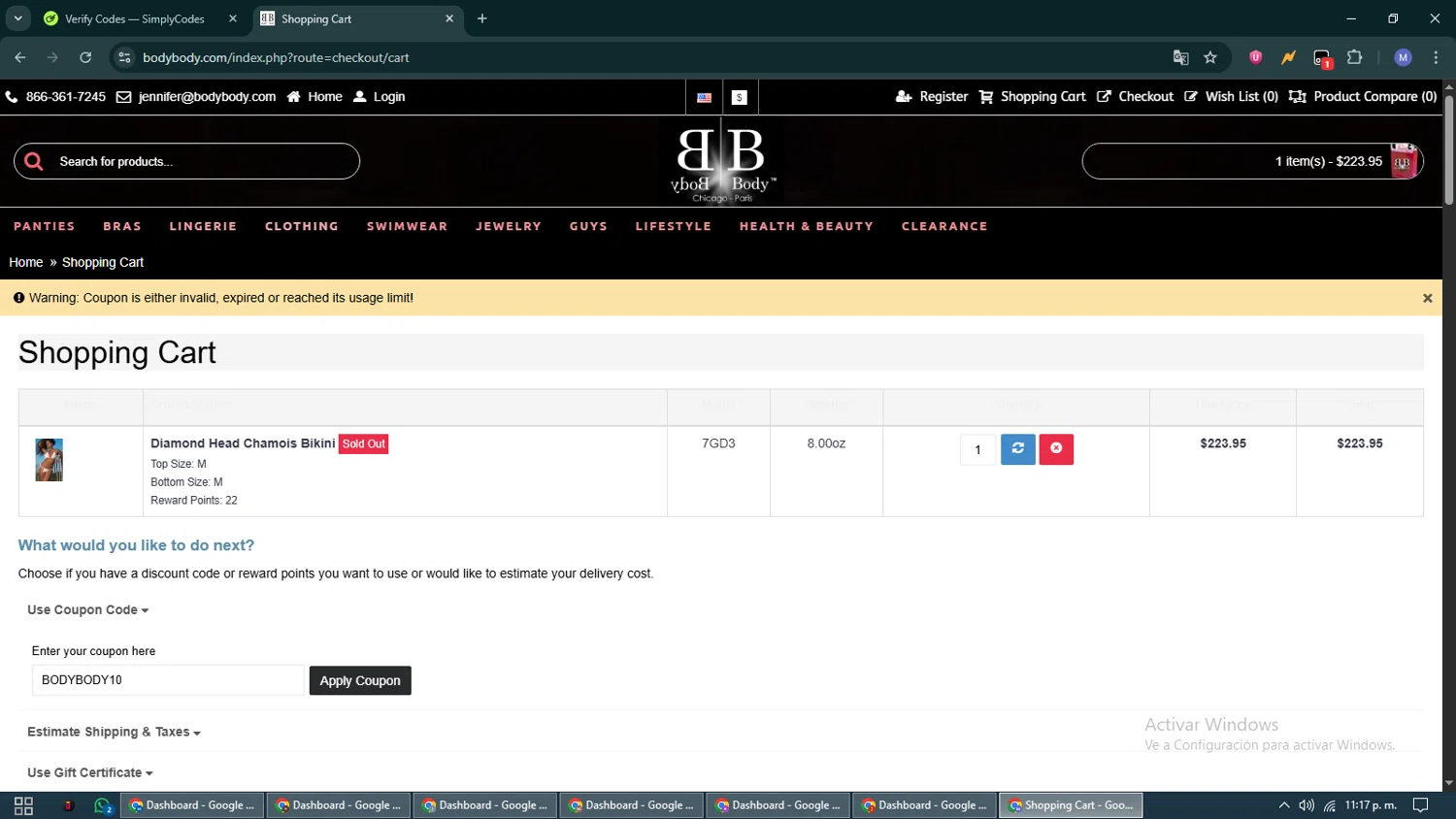Viewport: 1456px width, 819px height.
Task: View site information icon in address bar
Action: coord(124,57)
